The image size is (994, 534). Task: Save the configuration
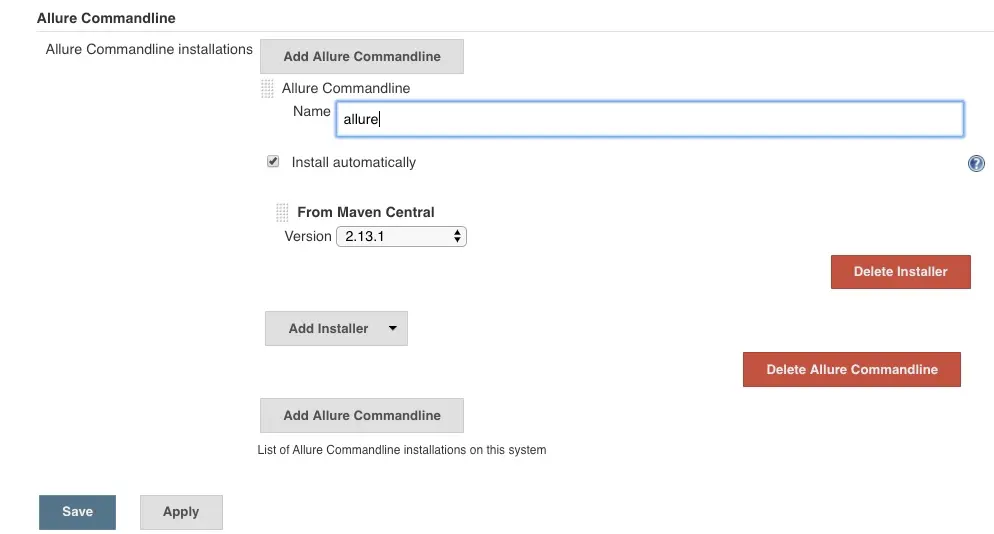77,512
